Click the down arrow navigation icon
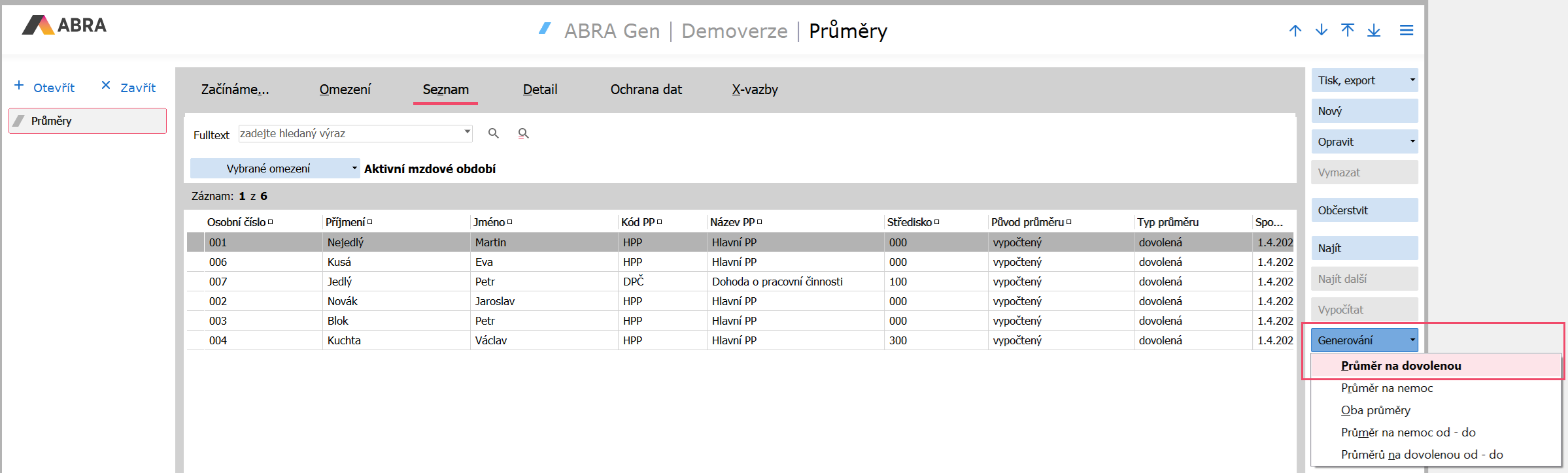This screenshot has height=473, width=1568. coord(1321,30)
